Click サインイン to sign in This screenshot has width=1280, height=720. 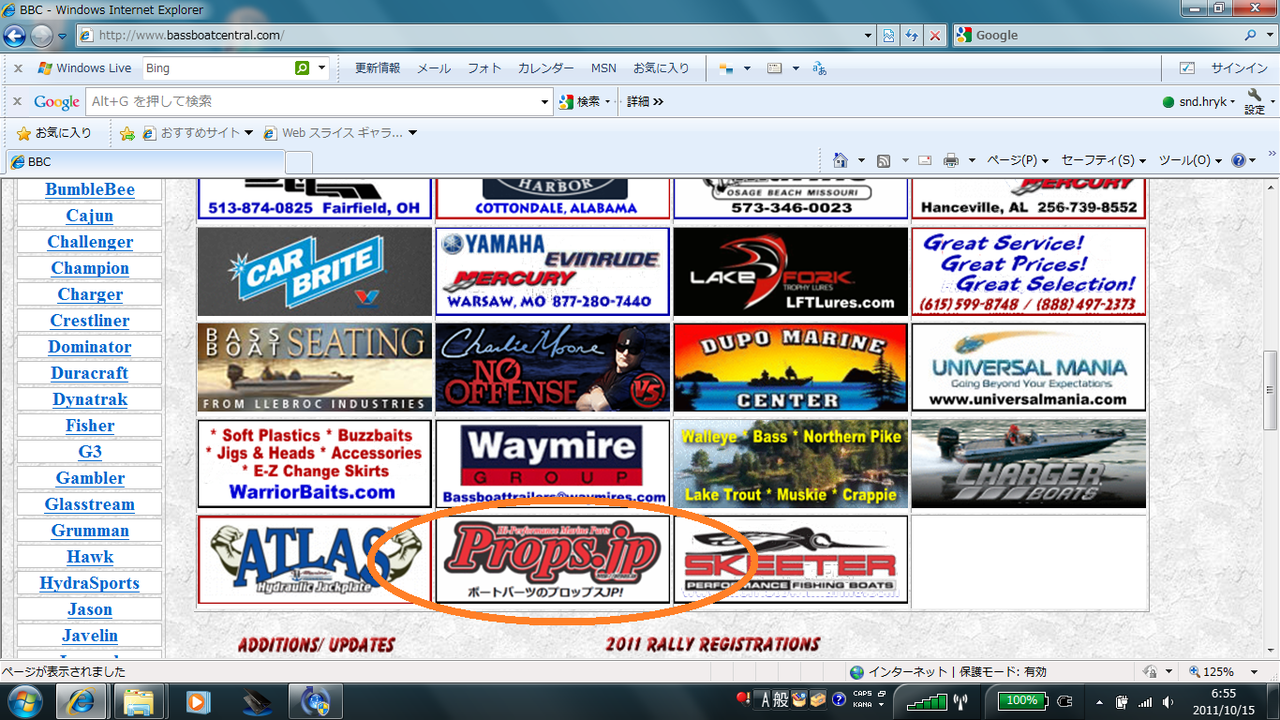pyautogui.click(x=1240, y=68)
